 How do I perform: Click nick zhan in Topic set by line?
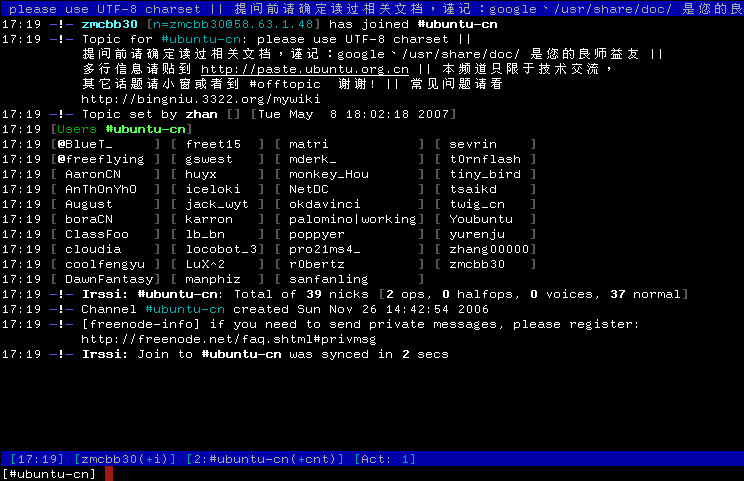click(201, 114)
